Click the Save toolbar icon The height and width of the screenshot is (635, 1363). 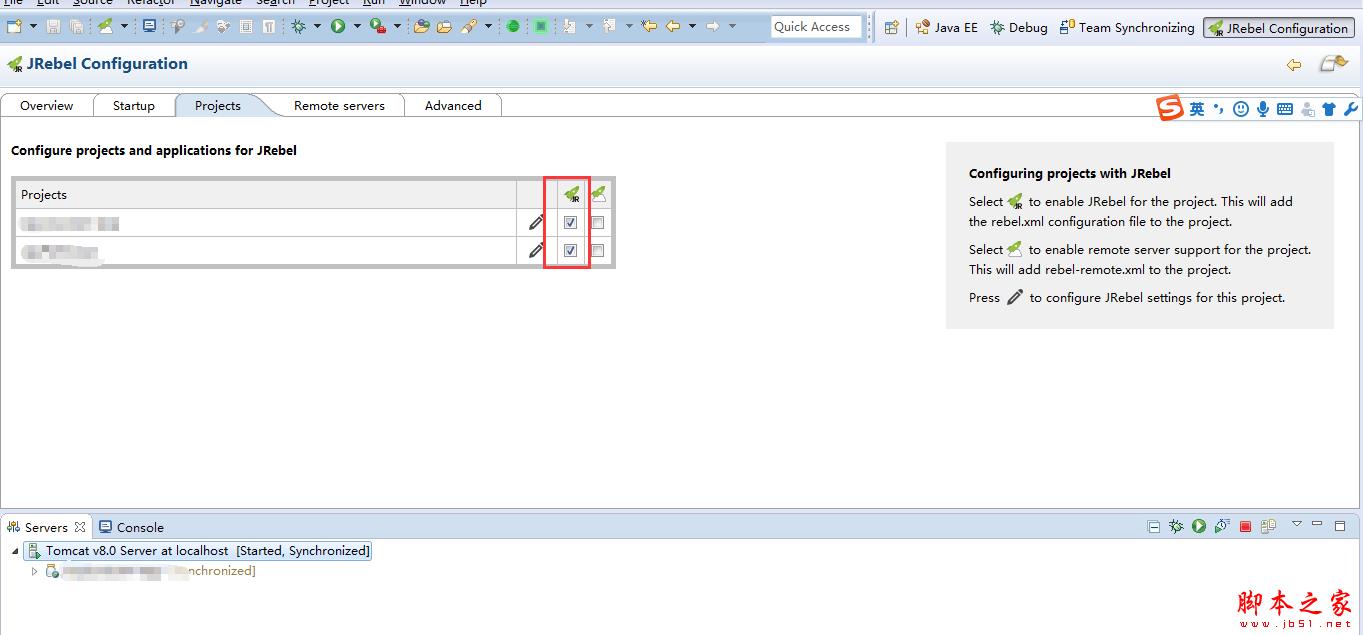point(53,27)
